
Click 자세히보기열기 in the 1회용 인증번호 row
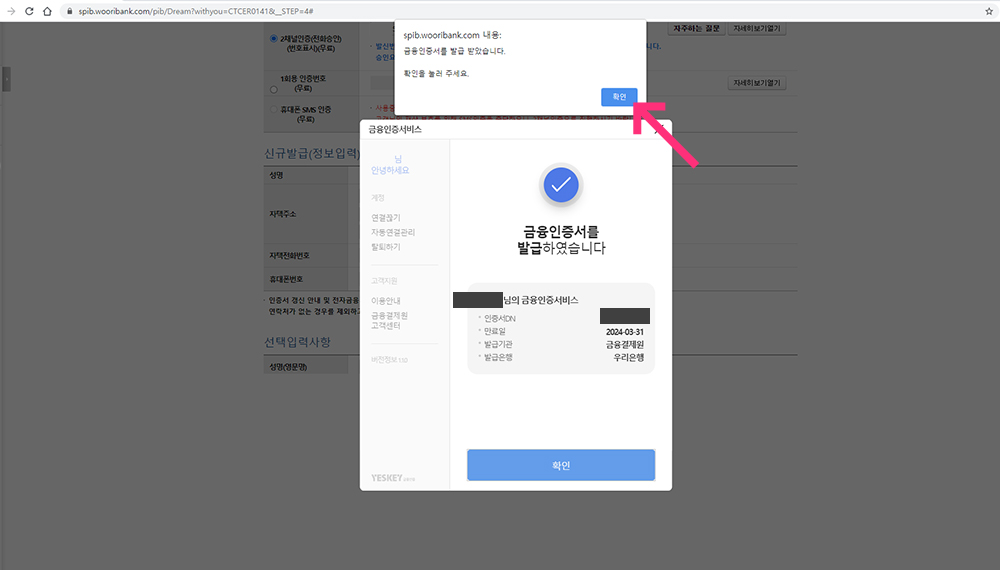tap(757, 83)
